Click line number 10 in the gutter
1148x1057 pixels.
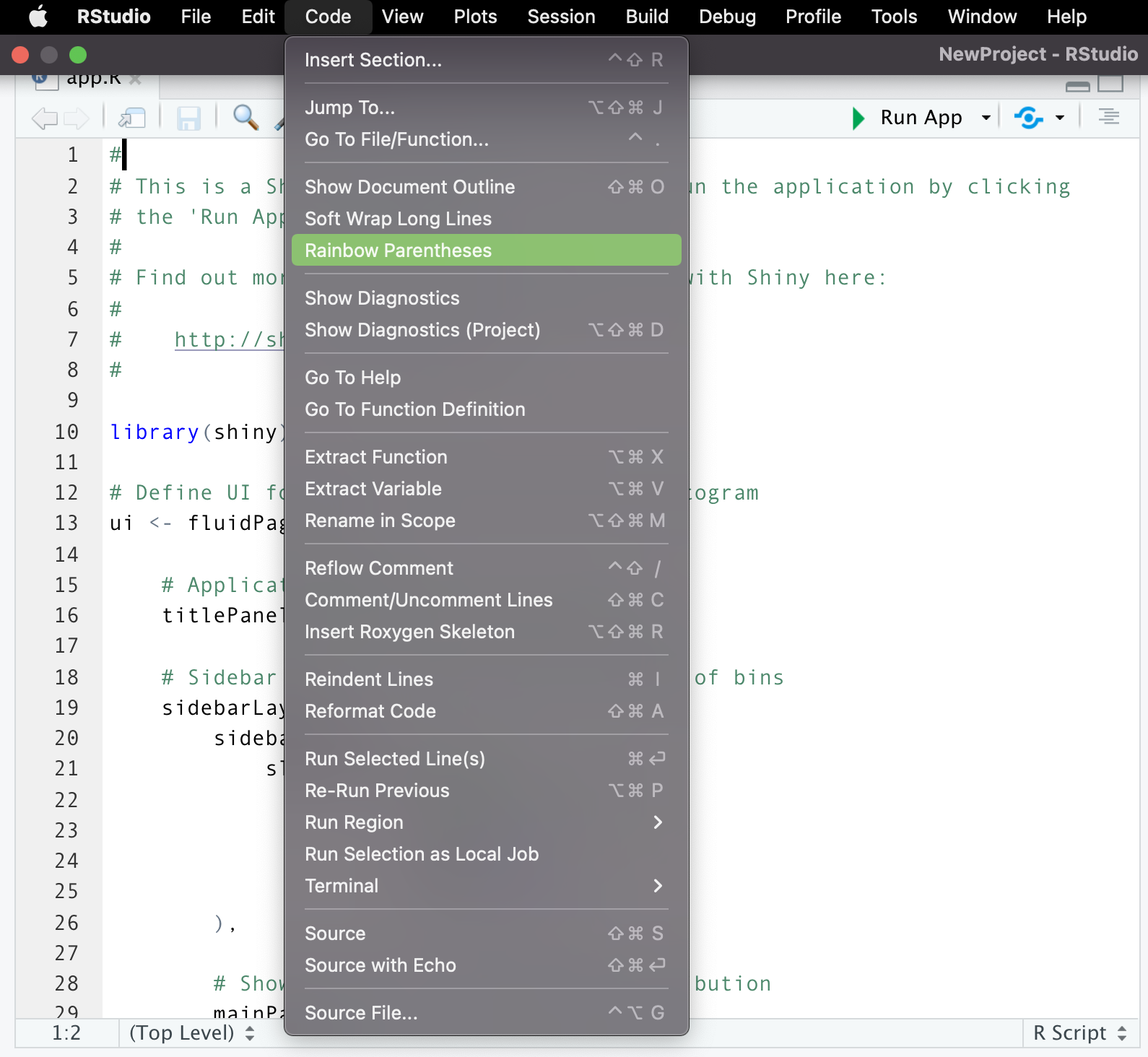click(66, 432)
